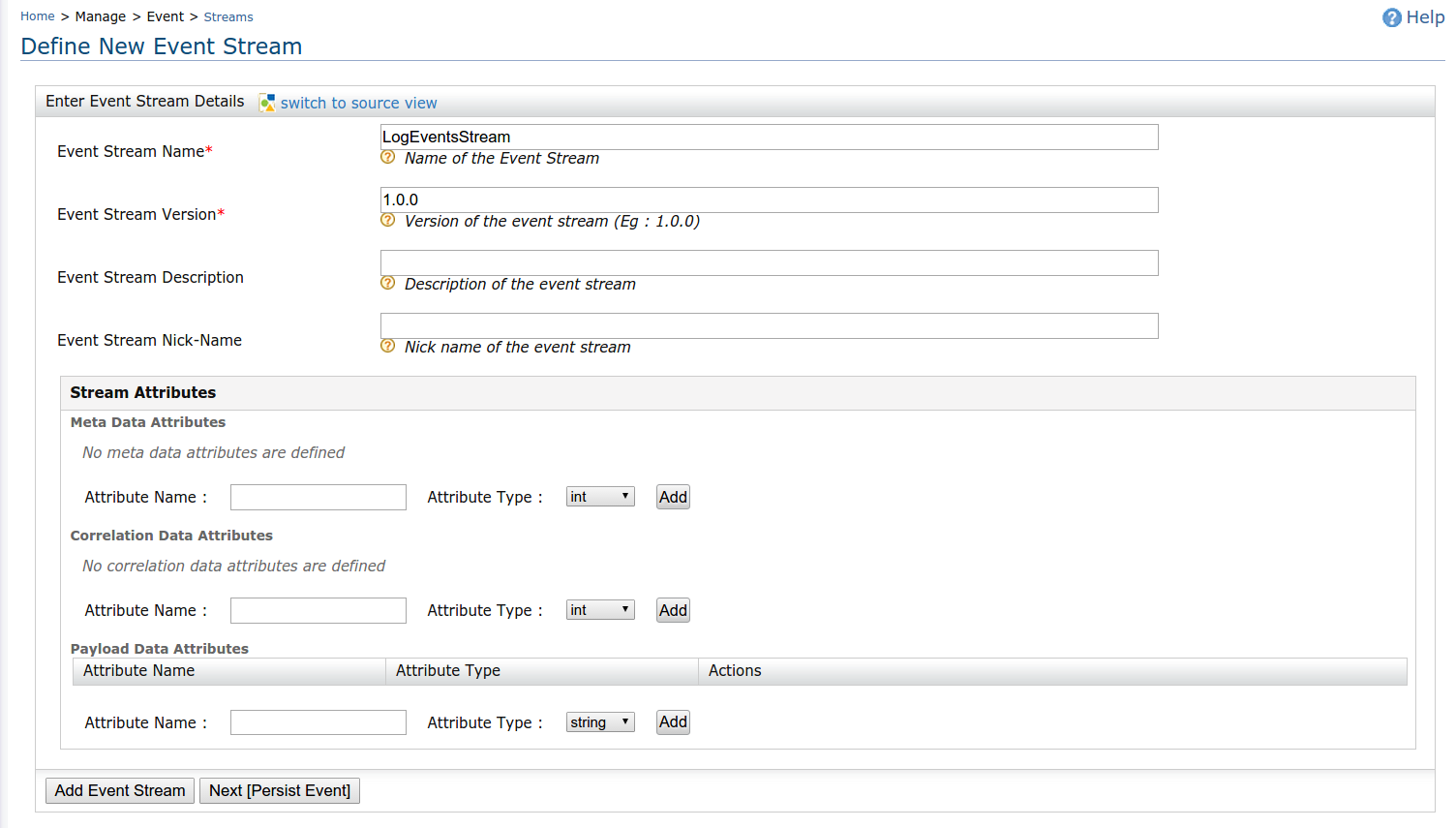This screenshot has height=828, width=1456.
Task: Open the Streams breadcrumb link
Action: coord(227,16)
